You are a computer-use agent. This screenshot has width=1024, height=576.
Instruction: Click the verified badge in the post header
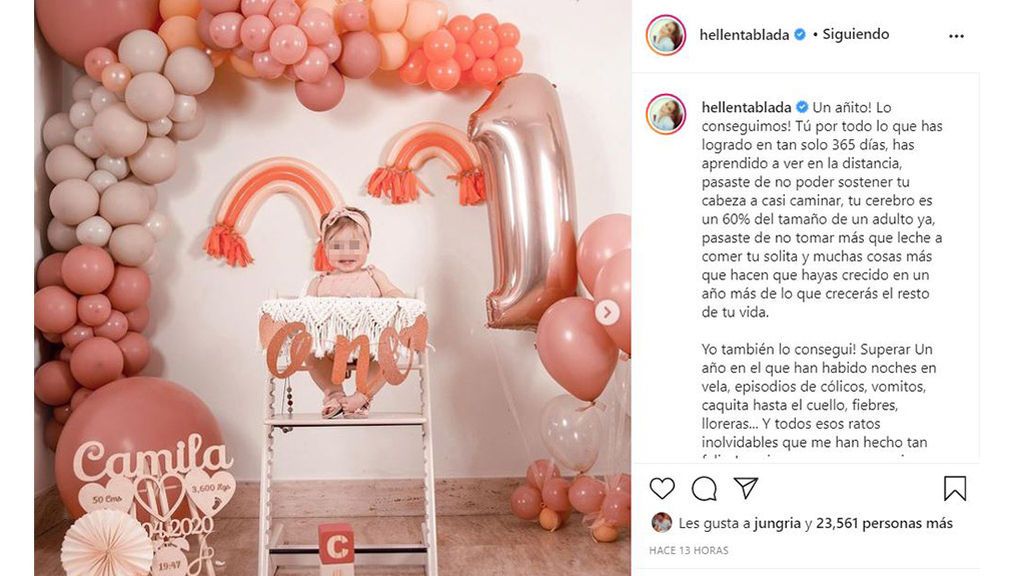(x=800, y=35)
